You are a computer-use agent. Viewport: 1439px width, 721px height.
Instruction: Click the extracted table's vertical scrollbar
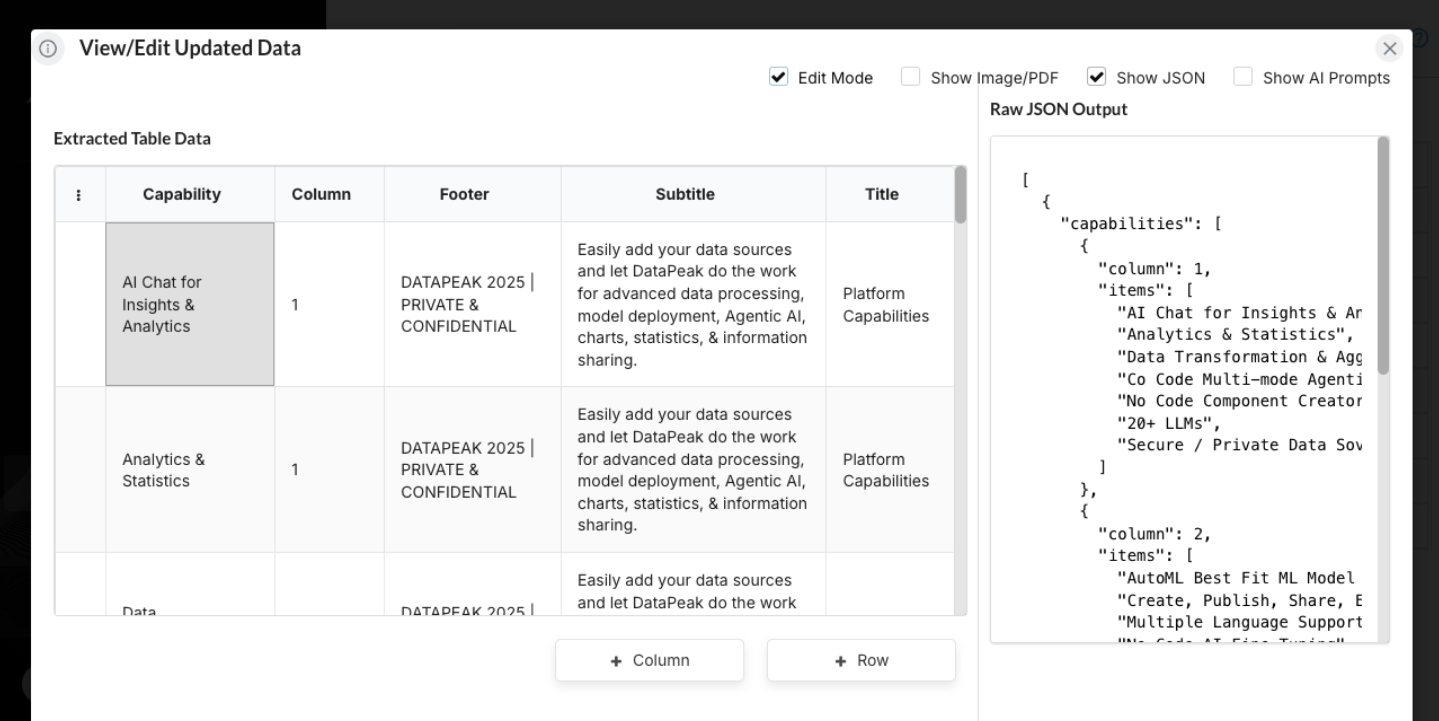click(x=961, y=195)
